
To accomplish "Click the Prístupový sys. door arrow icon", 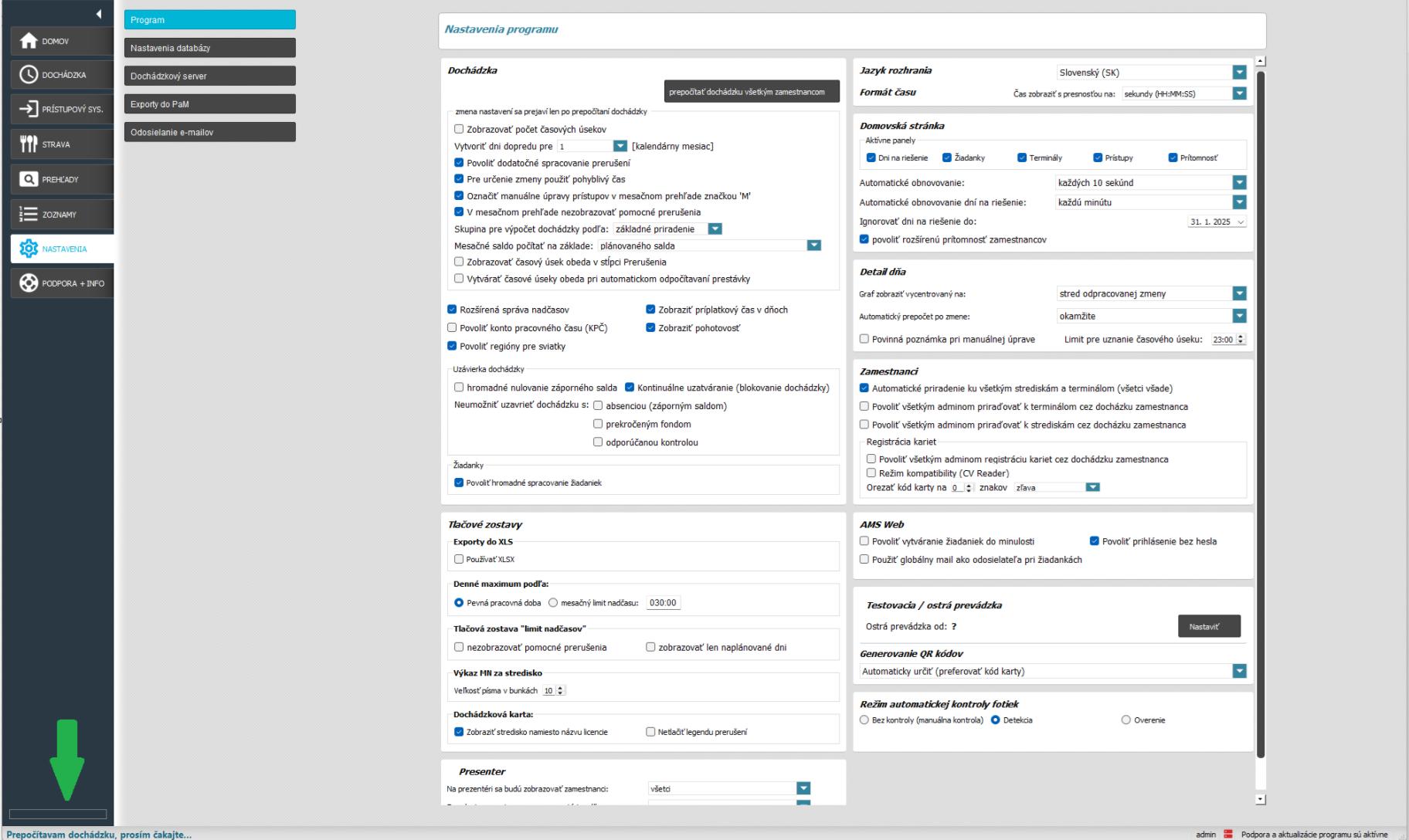I will (29, 109).
